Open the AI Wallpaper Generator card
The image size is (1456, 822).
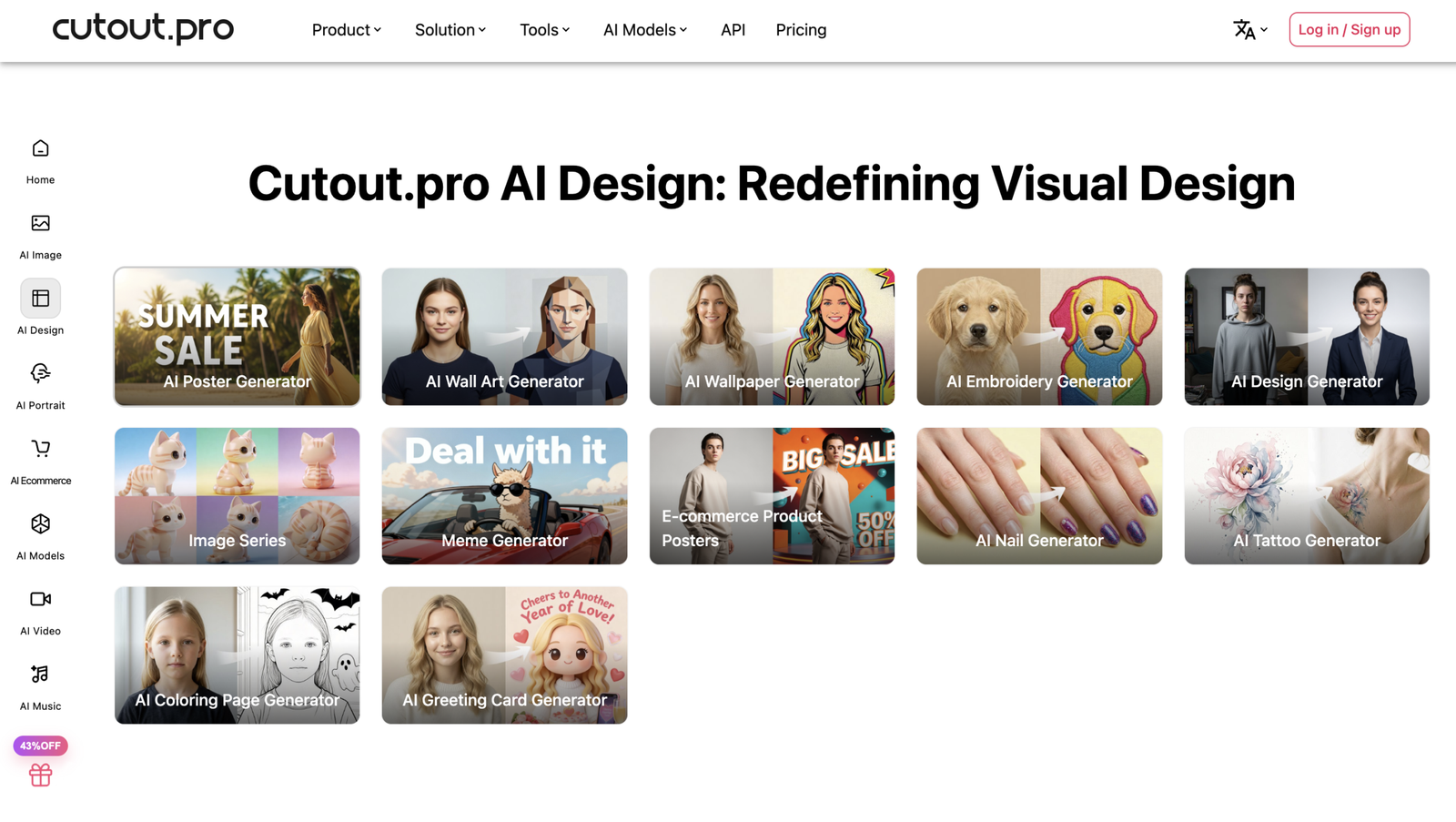[x=772, y=337]
